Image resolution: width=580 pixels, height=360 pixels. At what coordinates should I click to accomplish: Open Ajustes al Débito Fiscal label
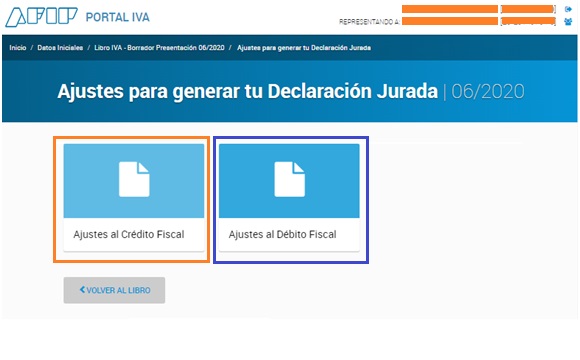(x=283, y=234)
